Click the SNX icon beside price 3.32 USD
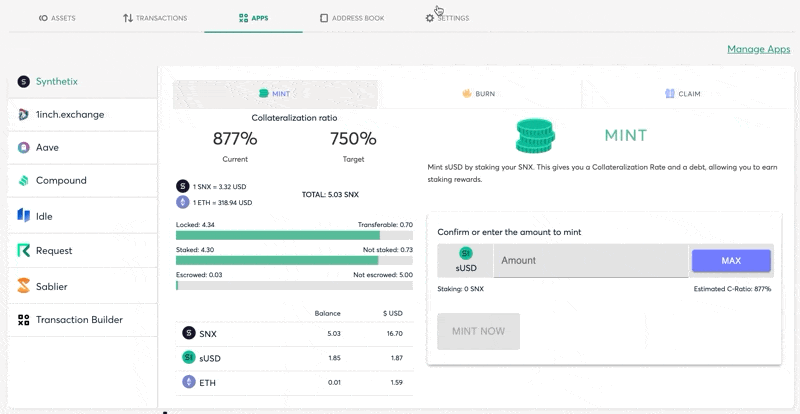The width and height of the screenshot is (800, 414). [x=183, y=186]
